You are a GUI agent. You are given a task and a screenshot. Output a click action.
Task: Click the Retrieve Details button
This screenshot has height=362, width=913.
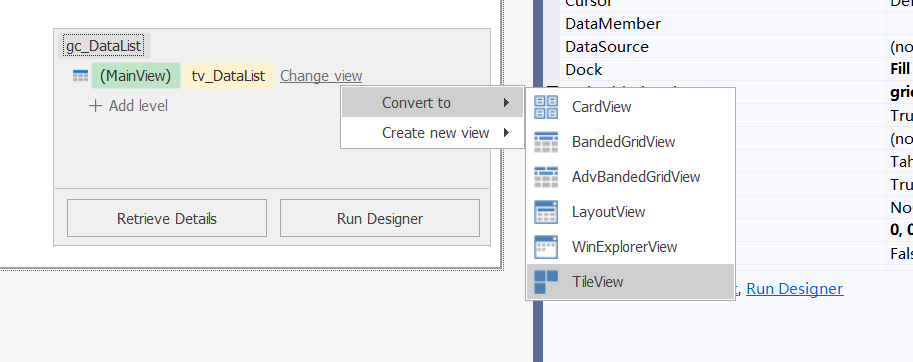coord(167,218)
